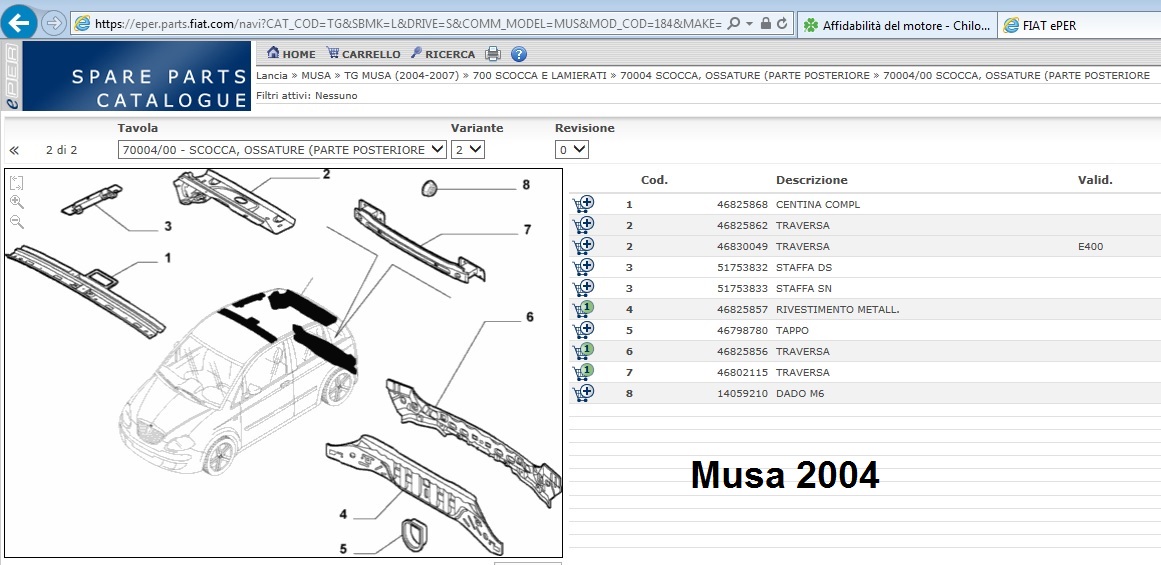Click the E400 validity value
This screenshot has width=1161, height=565.
tap(1091, 247)
